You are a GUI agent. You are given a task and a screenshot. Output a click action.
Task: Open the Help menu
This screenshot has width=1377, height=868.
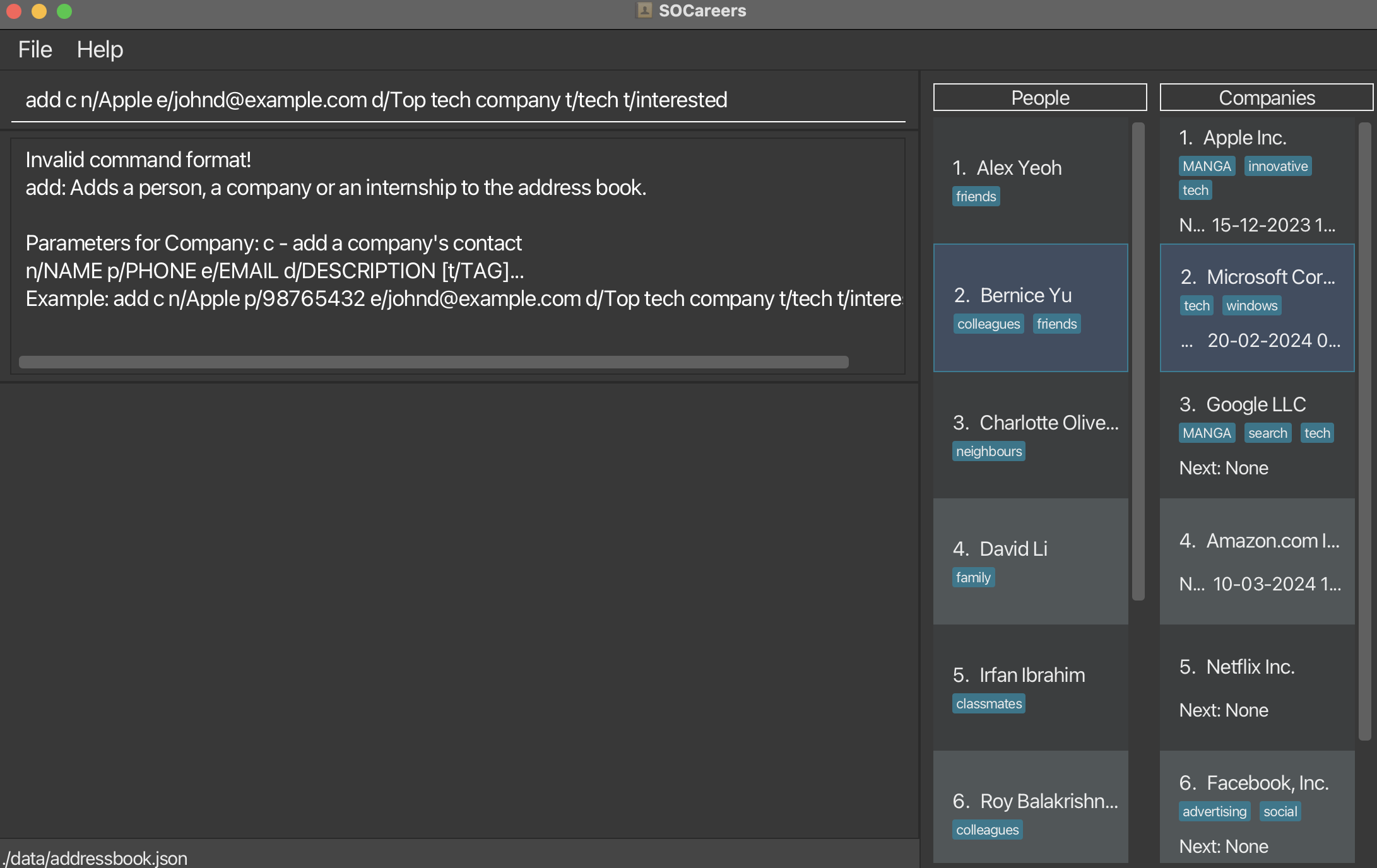point(100,49)
